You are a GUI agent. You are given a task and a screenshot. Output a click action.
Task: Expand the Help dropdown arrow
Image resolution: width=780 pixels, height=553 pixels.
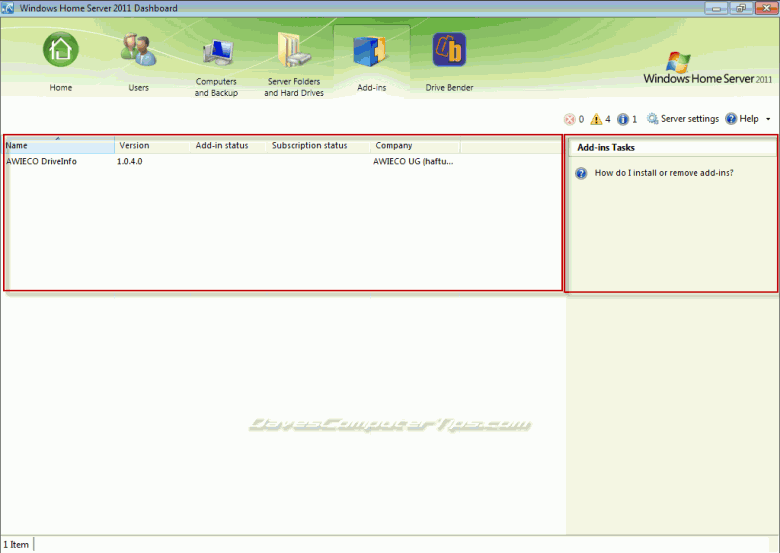pos(768,119)
